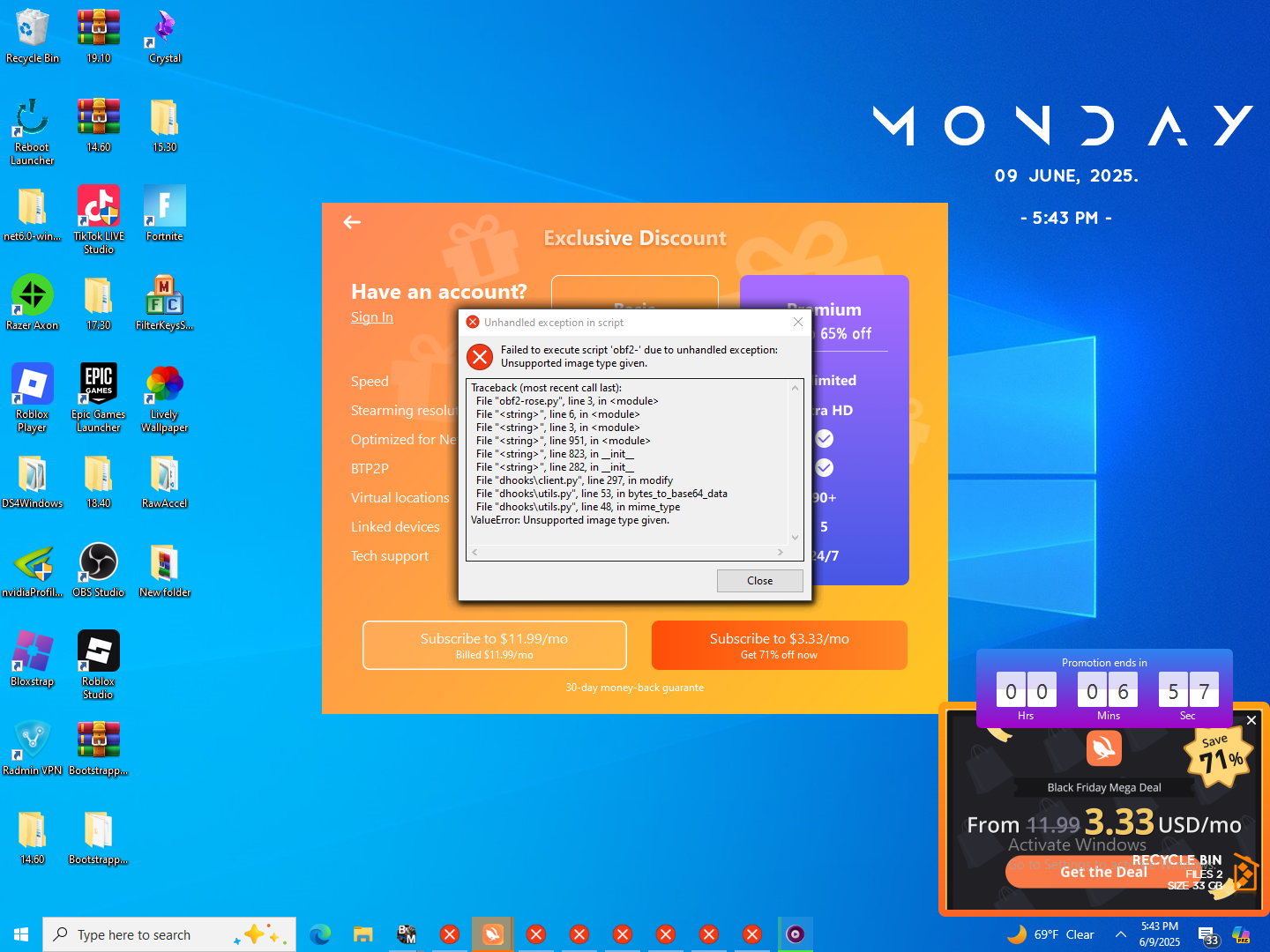This screenshot has height=952, width=1270.
Task: Click the 5:43 PM taskbar clock
Action: coord(1160,934)
